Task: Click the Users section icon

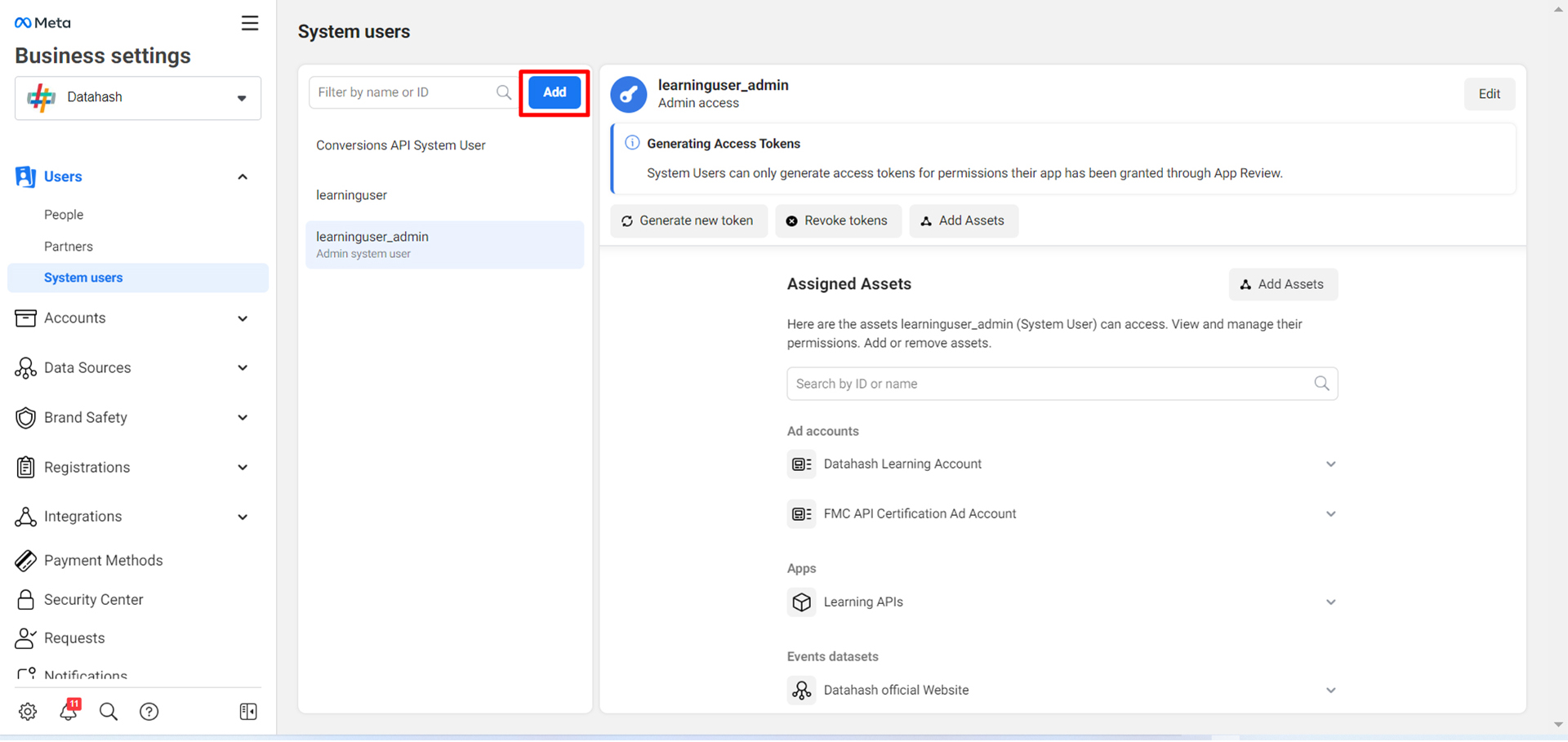Action: coord(25,176)
